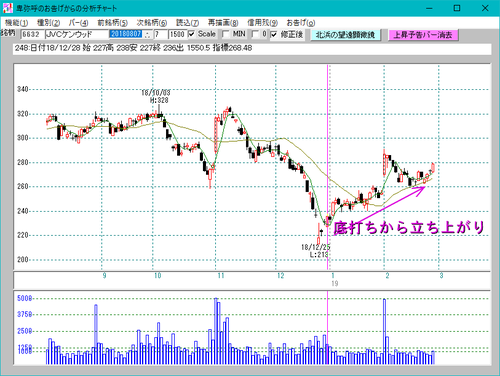Select 次銘柄(6) next stock menu
This screenshot has width=500, height=376.
point(152,23)
